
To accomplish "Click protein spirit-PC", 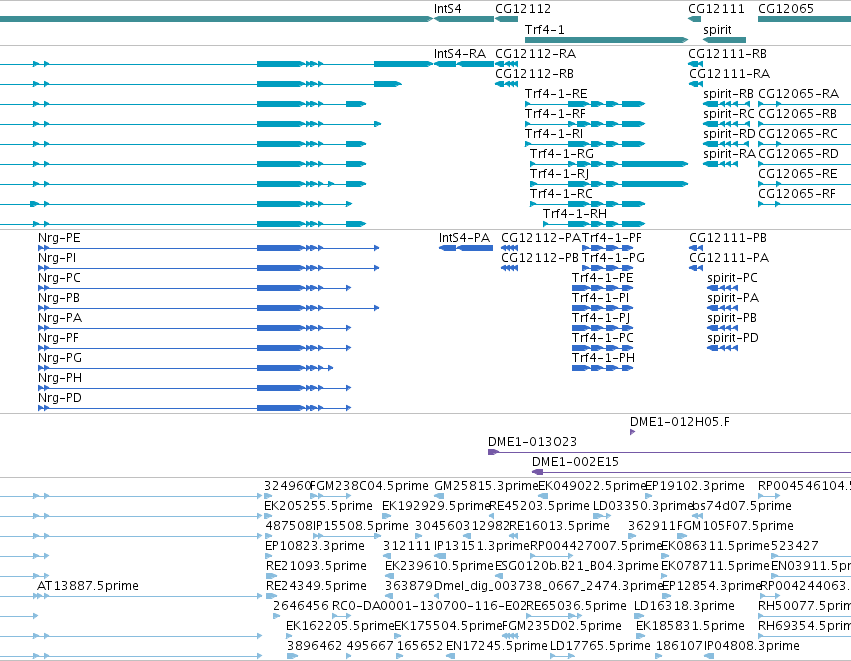I will tap(732, 278).
